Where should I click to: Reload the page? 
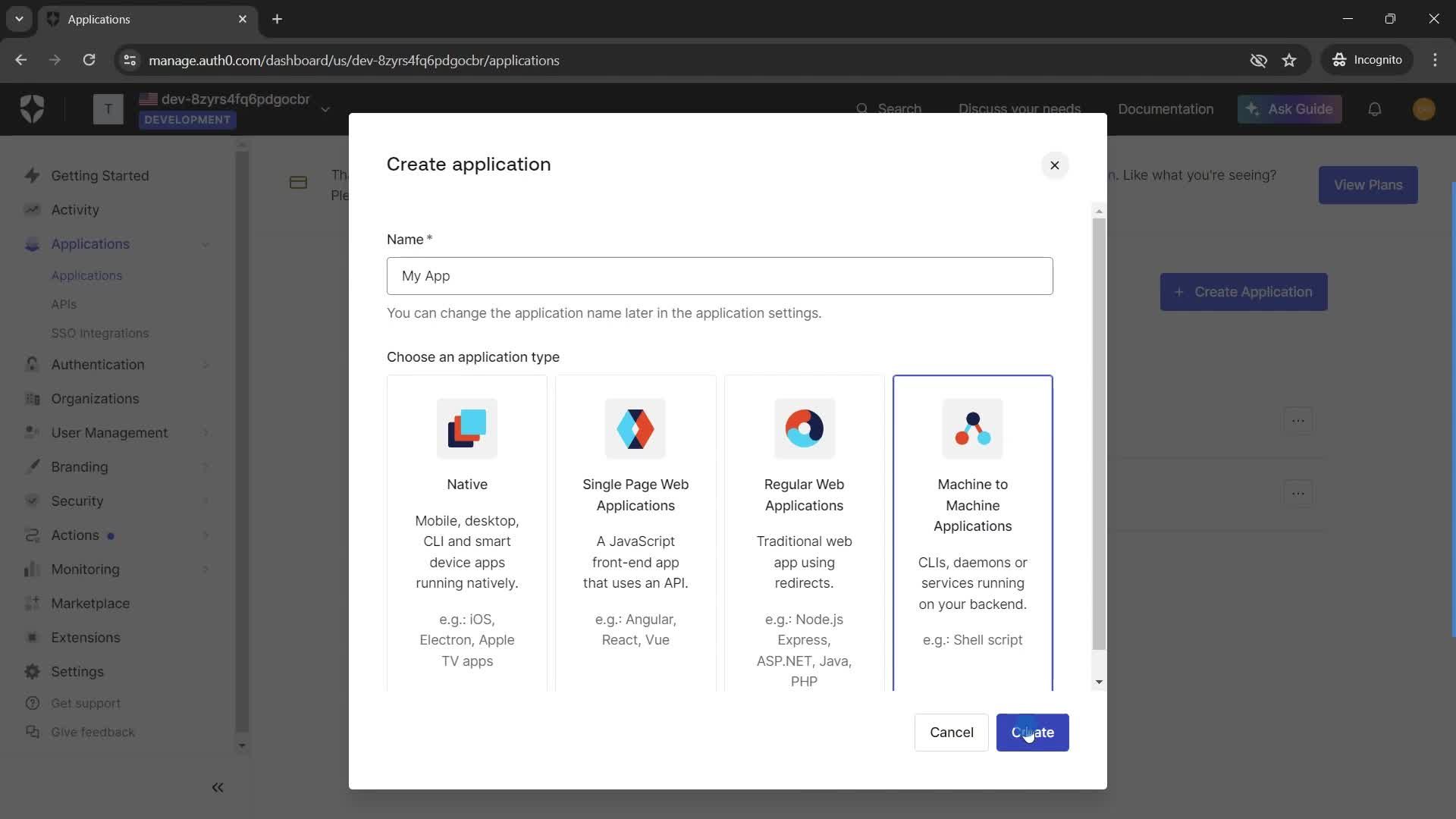click(89, 60)
